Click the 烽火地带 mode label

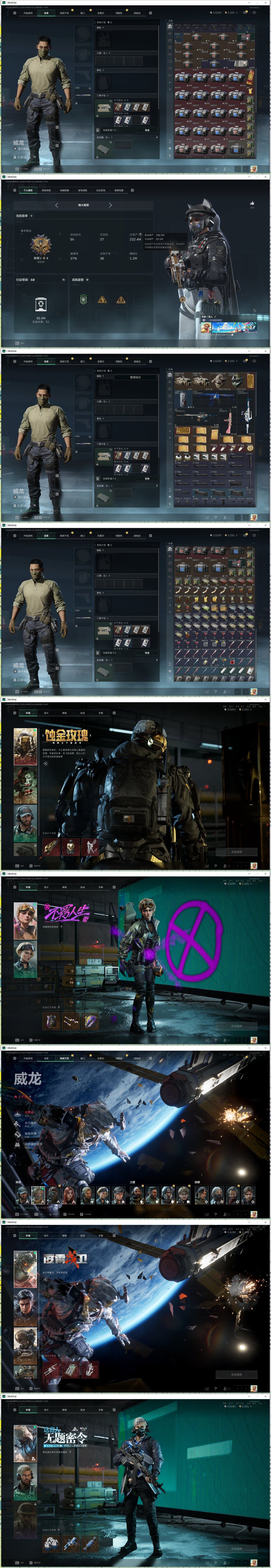pos(83,205)
